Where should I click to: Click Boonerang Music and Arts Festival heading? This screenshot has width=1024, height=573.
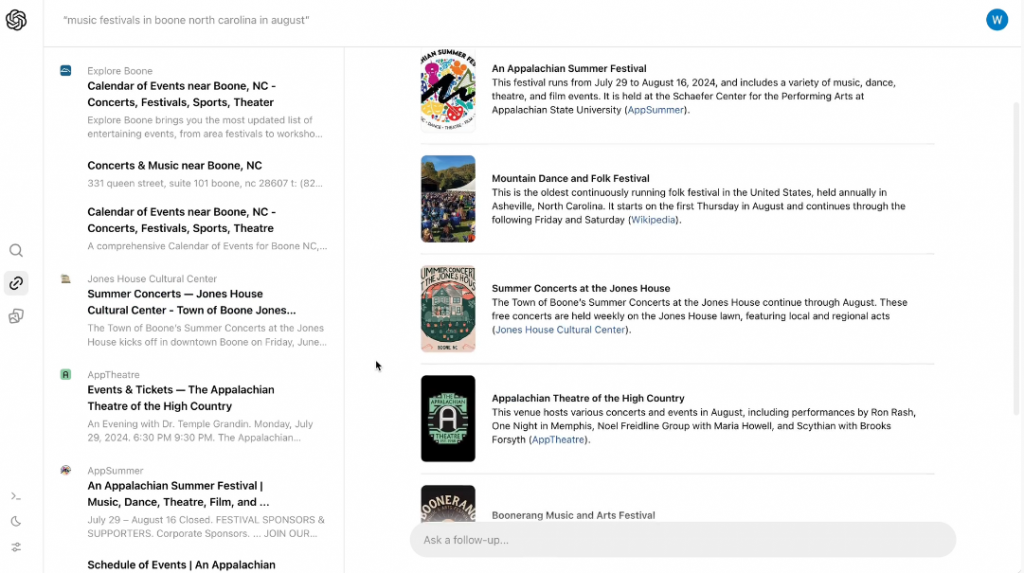coord(573,515)
